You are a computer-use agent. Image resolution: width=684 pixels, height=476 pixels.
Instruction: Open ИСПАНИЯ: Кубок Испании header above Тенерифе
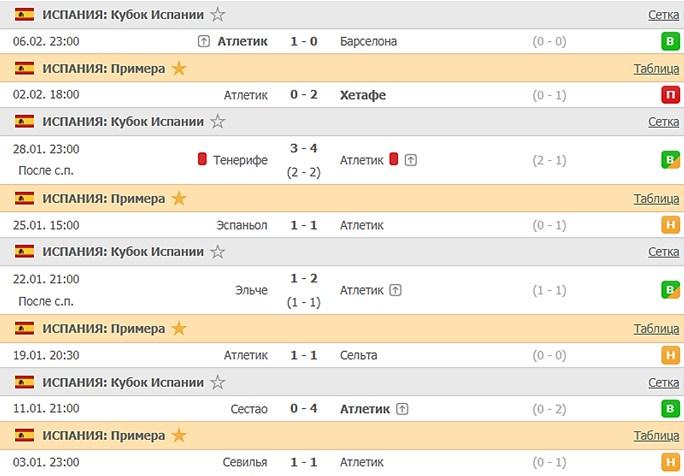tap(123, 121)
